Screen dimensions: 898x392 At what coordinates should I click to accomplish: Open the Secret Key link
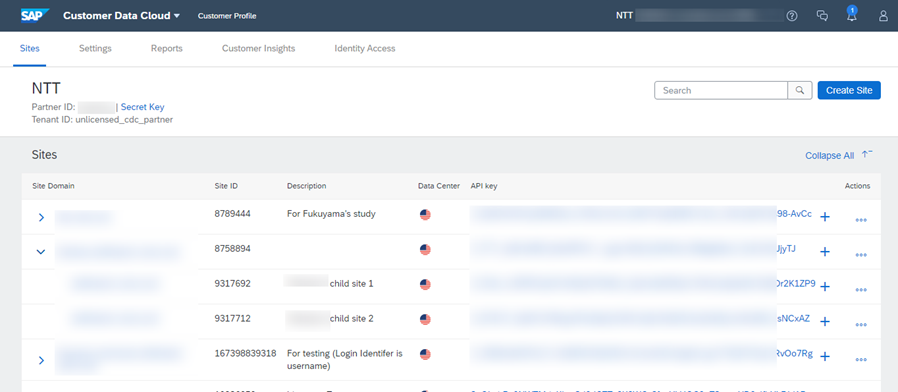pyautogui.click(x=143, y=107)
